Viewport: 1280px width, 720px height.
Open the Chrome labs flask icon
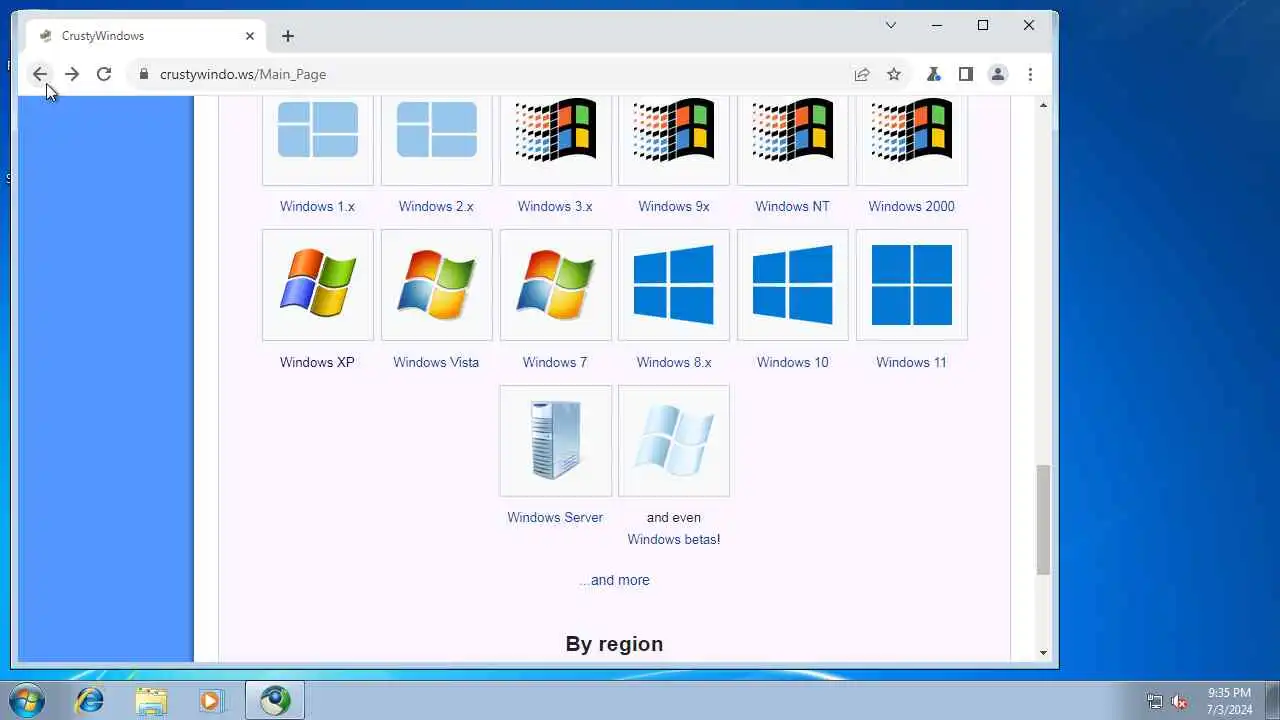934,74
